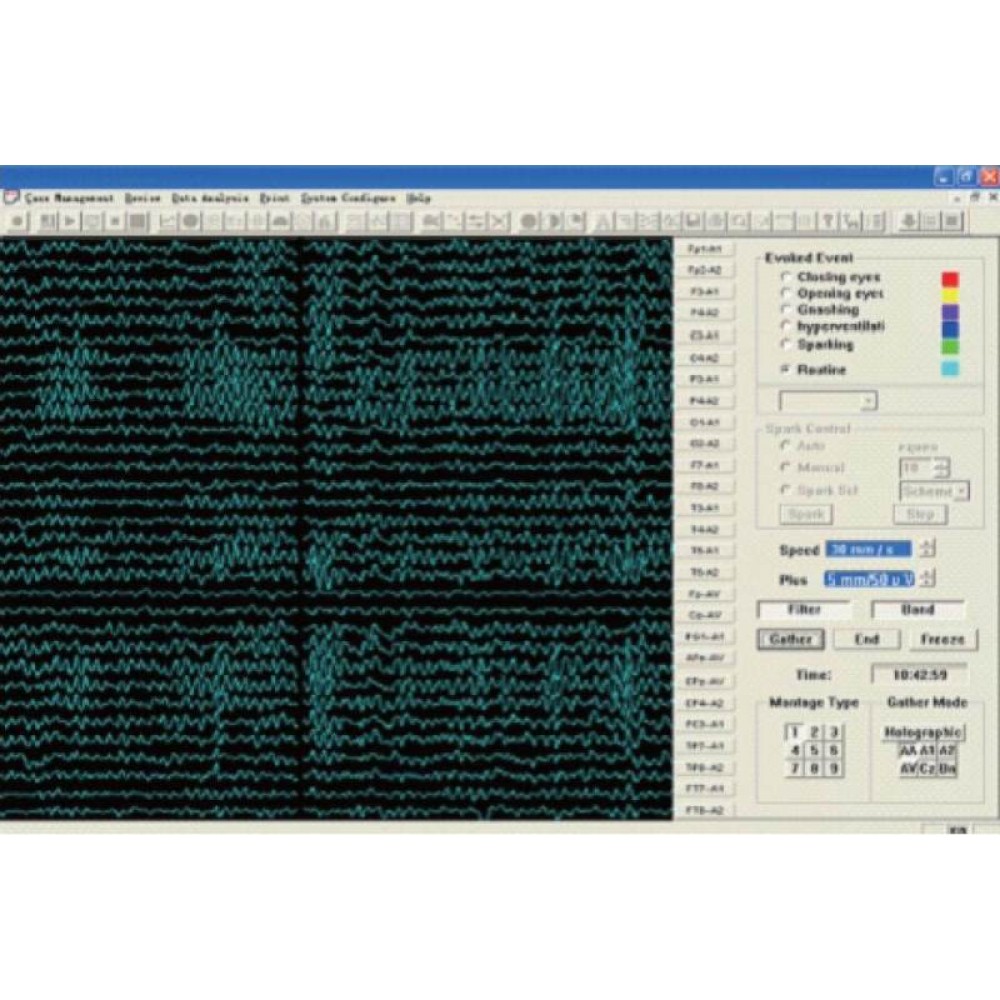Select the Closing eyes radio button

point(786,277)
